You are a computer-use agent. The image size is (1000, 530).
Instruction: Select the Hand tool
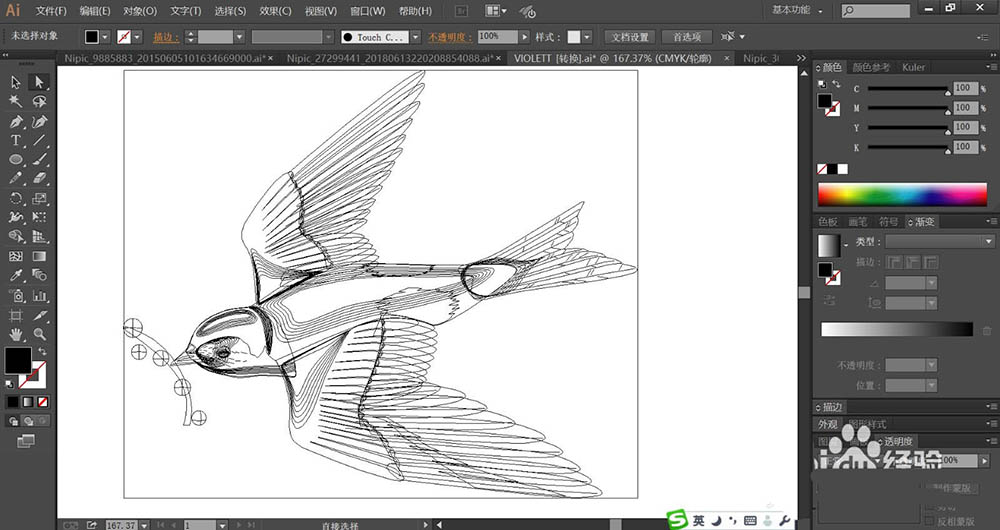[x=16, y=334]
